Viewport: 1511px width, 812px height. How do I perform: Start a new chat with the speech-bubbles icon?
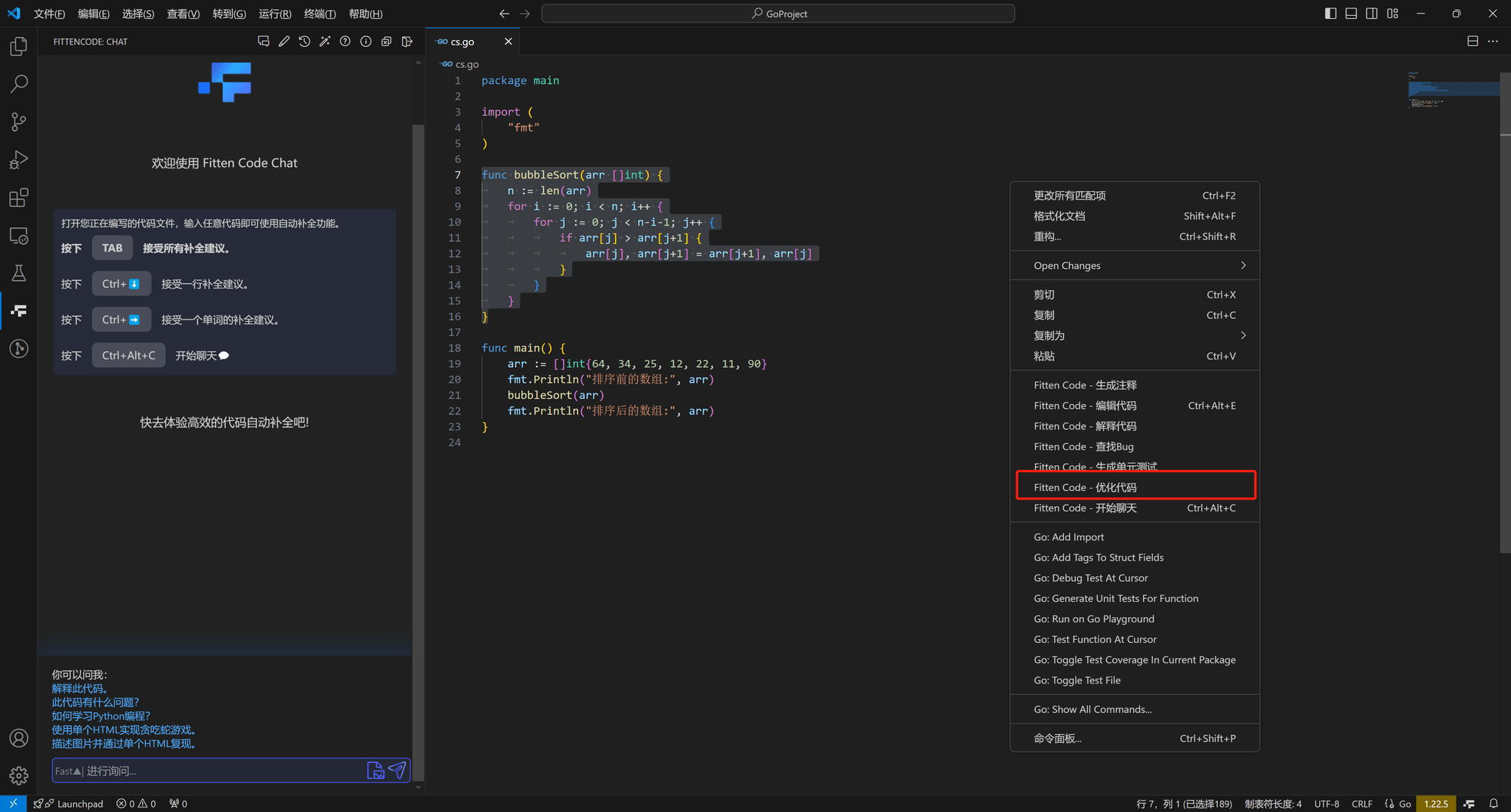[264, 42]
